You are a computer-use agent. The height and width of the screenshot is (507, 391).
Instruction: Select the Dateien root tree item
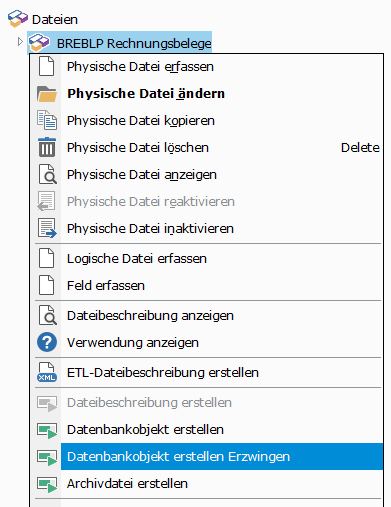55,20
